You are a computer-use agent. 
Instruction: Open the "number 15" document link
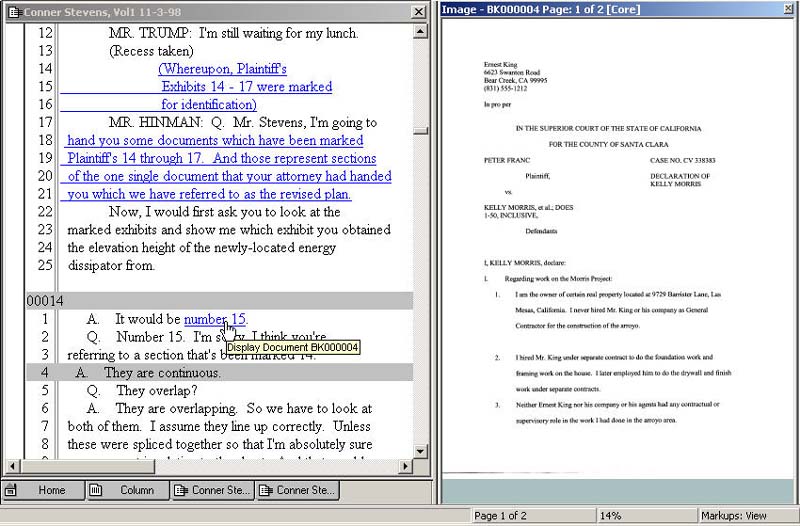pyautogui.click(x=215, y=319)
